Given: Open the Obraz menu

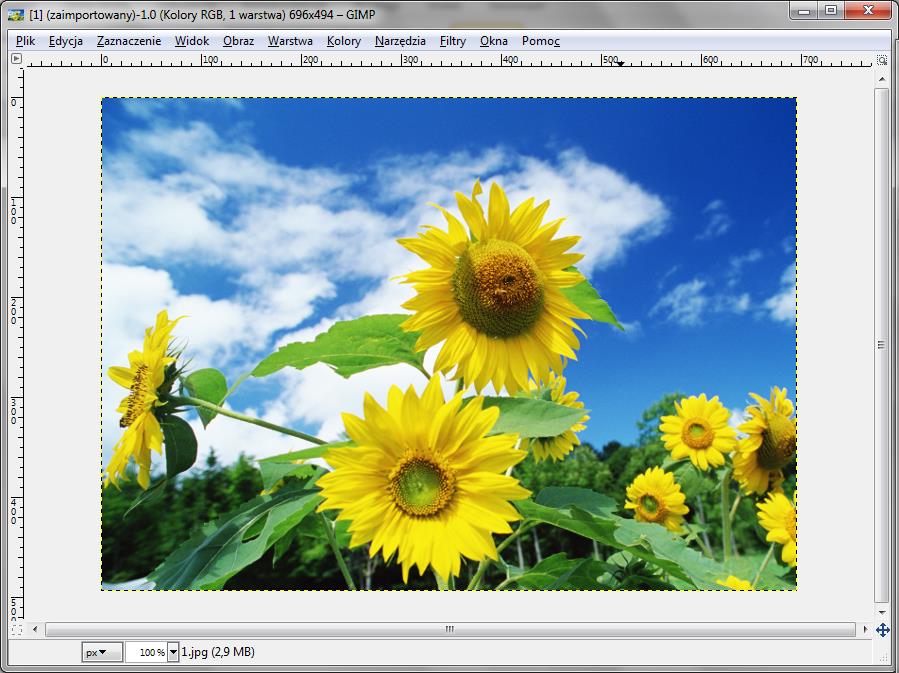Looking at the screenshot, I should (238, 41).
